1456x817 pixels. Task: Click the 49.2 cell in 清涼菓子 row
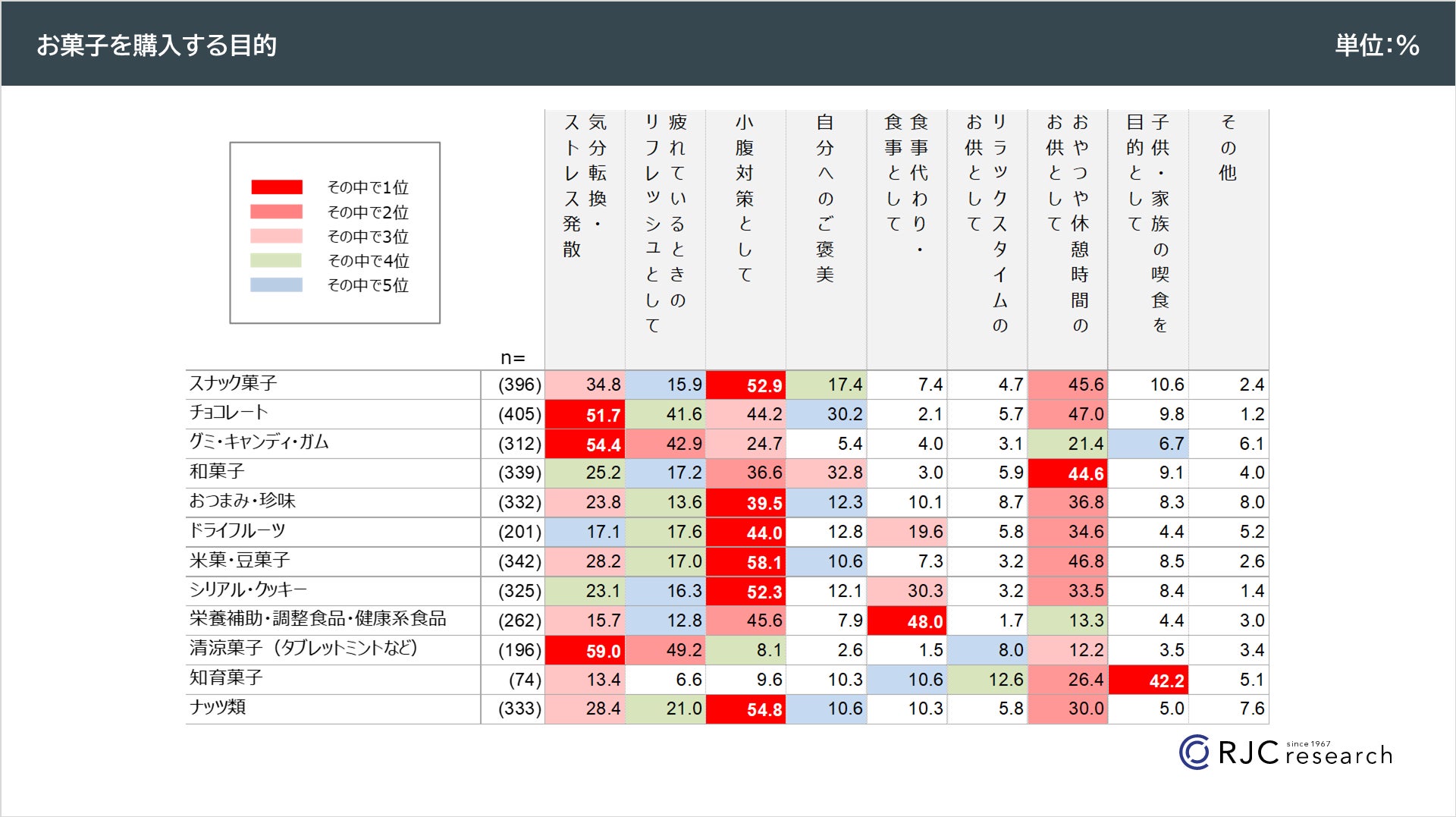pyautogui.click(x=665, y=650)
